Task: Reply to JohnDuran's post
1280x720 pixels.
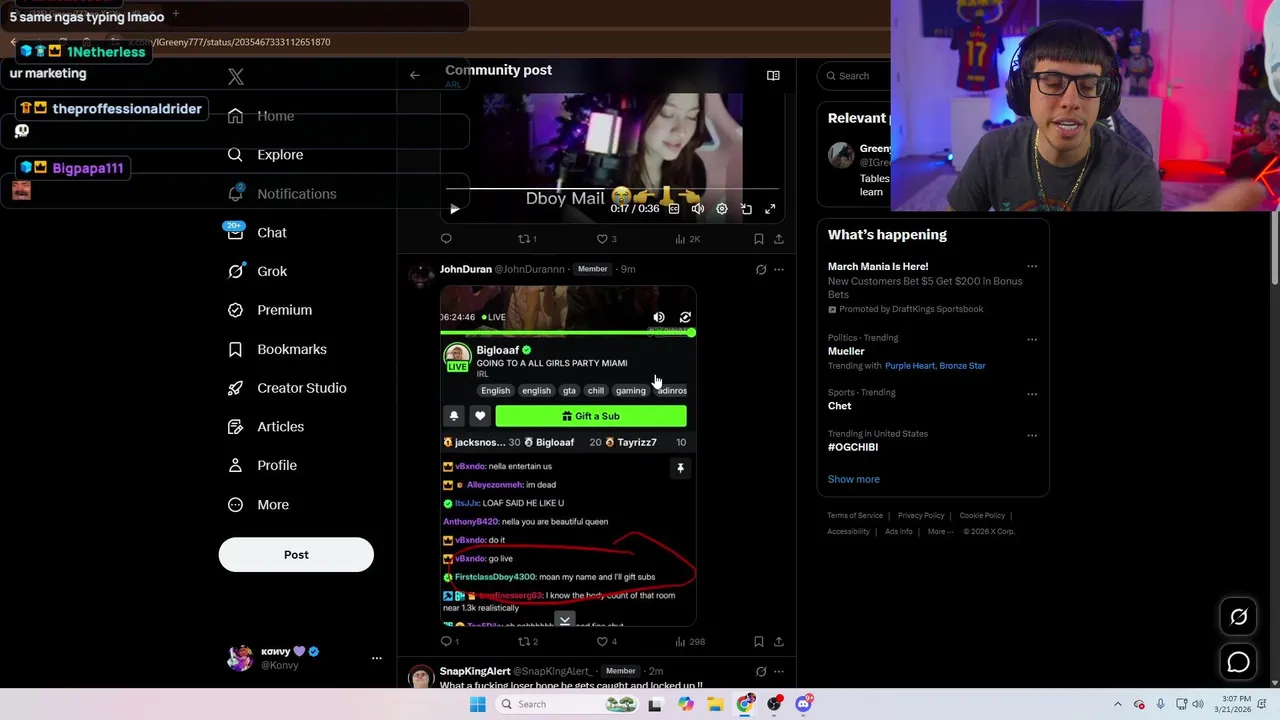Action: click(450, 641)
